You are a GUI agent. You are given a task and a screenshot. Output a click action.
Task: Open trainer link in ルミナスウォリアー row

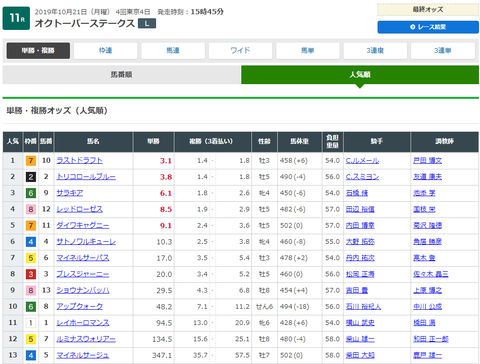click(x=431, y=339)
